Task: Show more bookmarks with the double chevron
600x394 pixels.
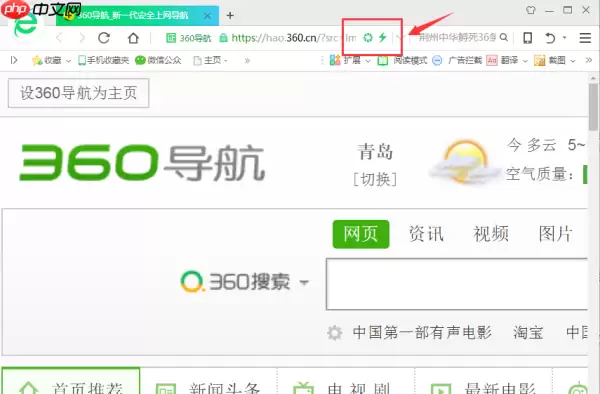Action: coord(247,60)
